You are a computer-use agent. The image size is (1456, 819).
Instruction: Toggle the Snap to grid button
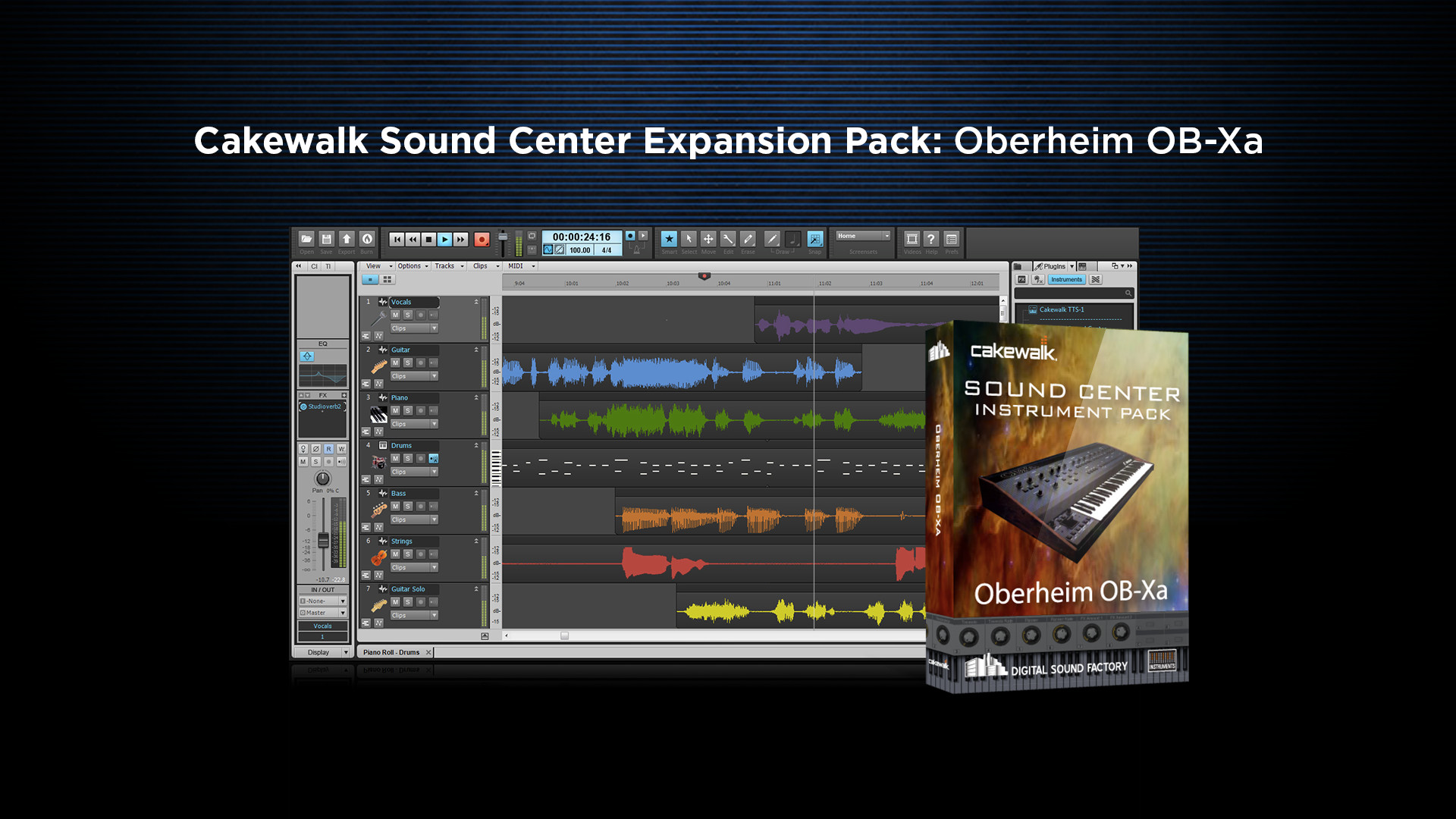coord(815,239)
